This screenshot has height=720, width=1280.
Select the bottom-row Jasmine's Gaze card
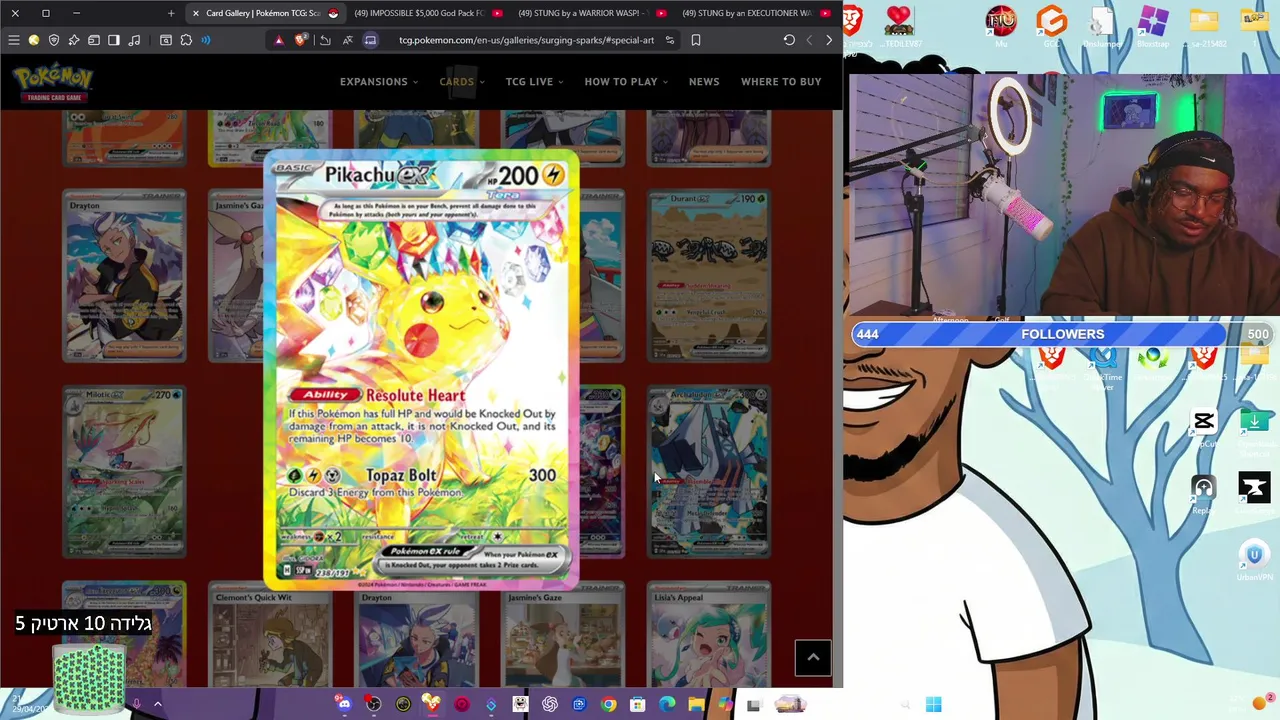[x=563, y=634]
